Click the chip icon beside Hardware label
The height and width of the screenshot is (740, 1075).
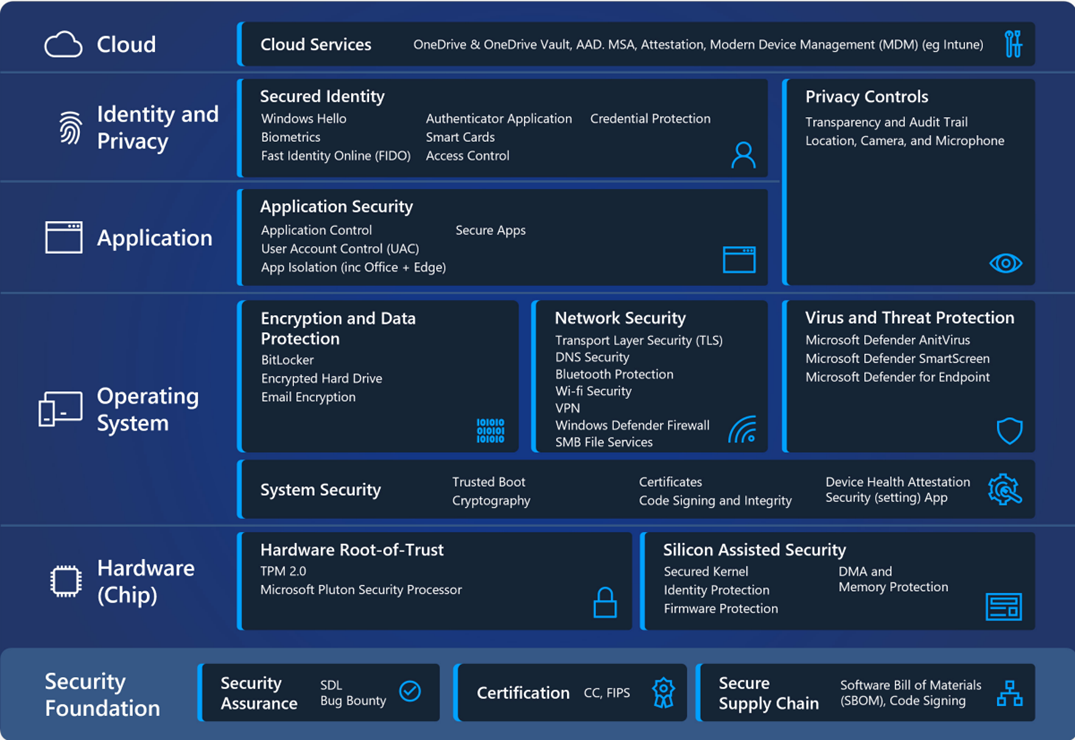(66, 581)
